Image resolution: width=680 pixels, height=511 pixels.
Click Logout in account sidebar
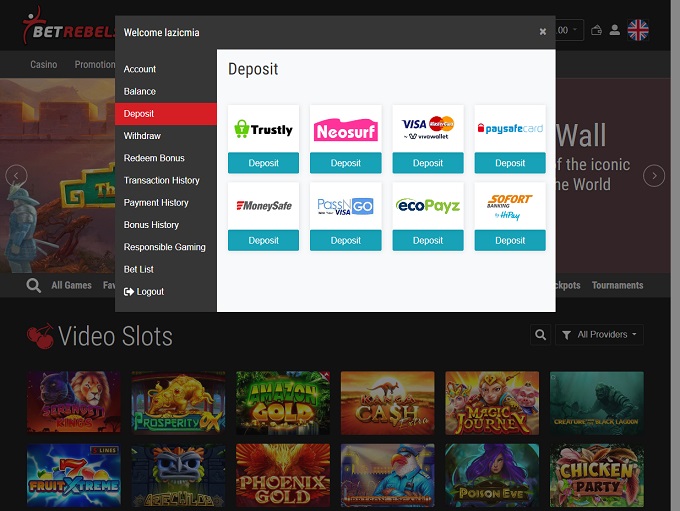pos(144,292)
